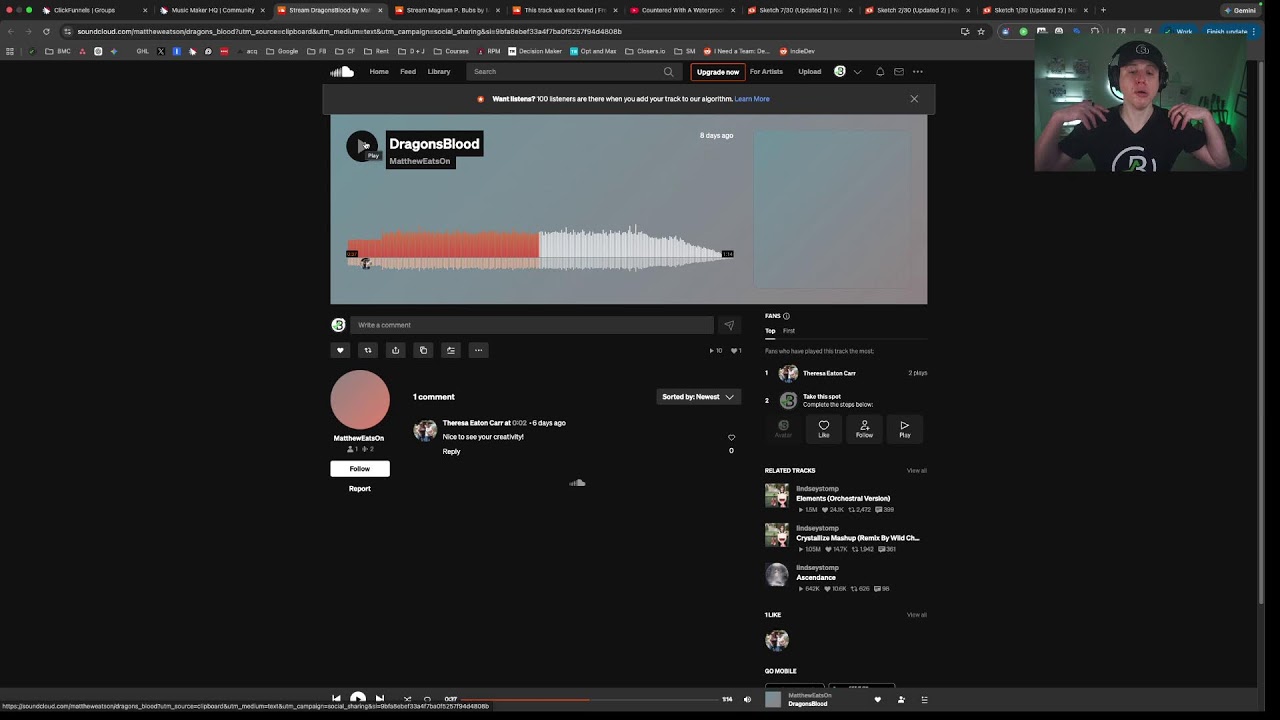Image resolution: width=1280 pixels, height=720 pixels.
Task: Mute the player volume
Action: coord(747,700)
